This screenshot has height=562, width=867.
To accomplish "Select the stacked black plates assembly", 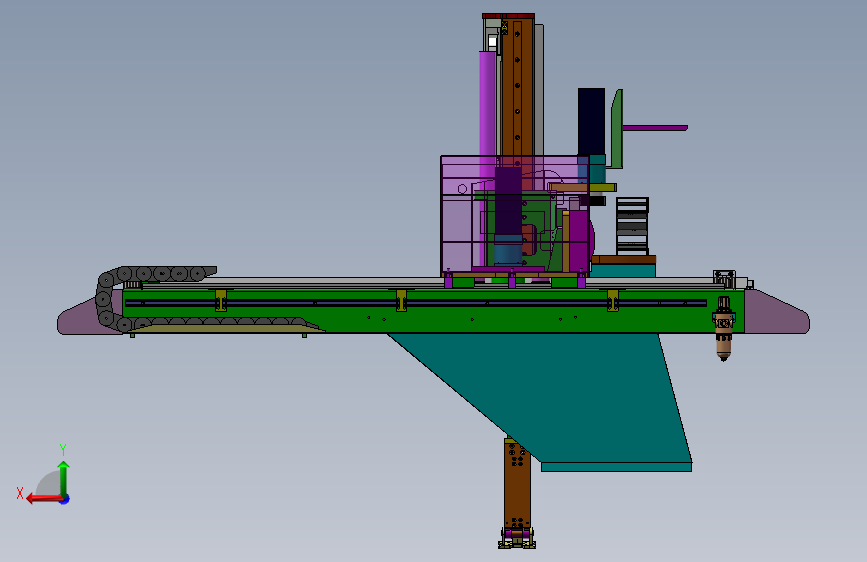I will pos(632,226).
